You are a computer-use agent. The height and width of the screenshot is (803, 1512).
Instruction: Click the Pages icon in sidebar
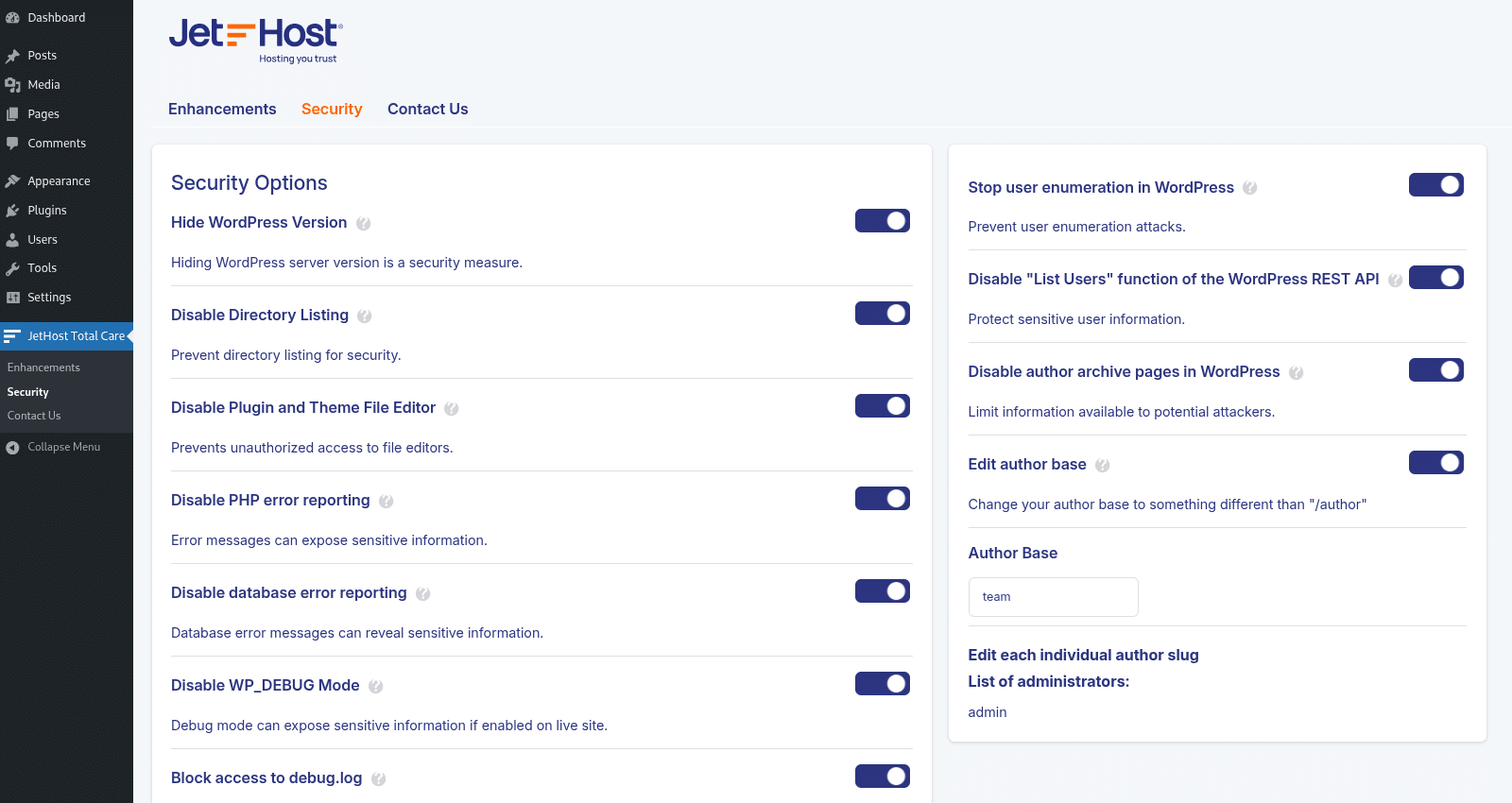pos(12,114)
